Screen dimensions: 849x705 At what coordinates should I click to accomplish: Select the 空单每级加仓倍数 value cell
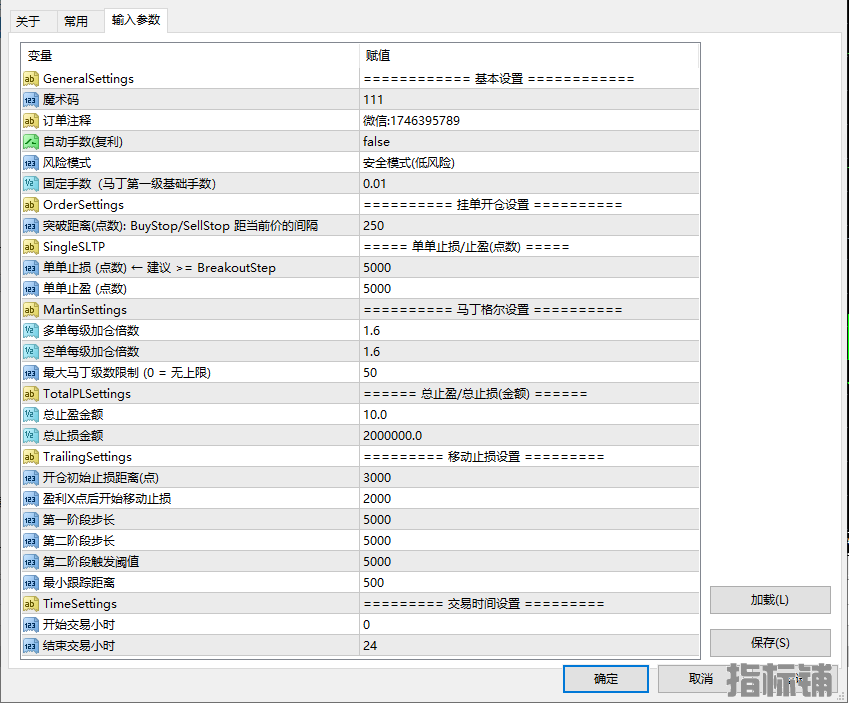[450, 351]
